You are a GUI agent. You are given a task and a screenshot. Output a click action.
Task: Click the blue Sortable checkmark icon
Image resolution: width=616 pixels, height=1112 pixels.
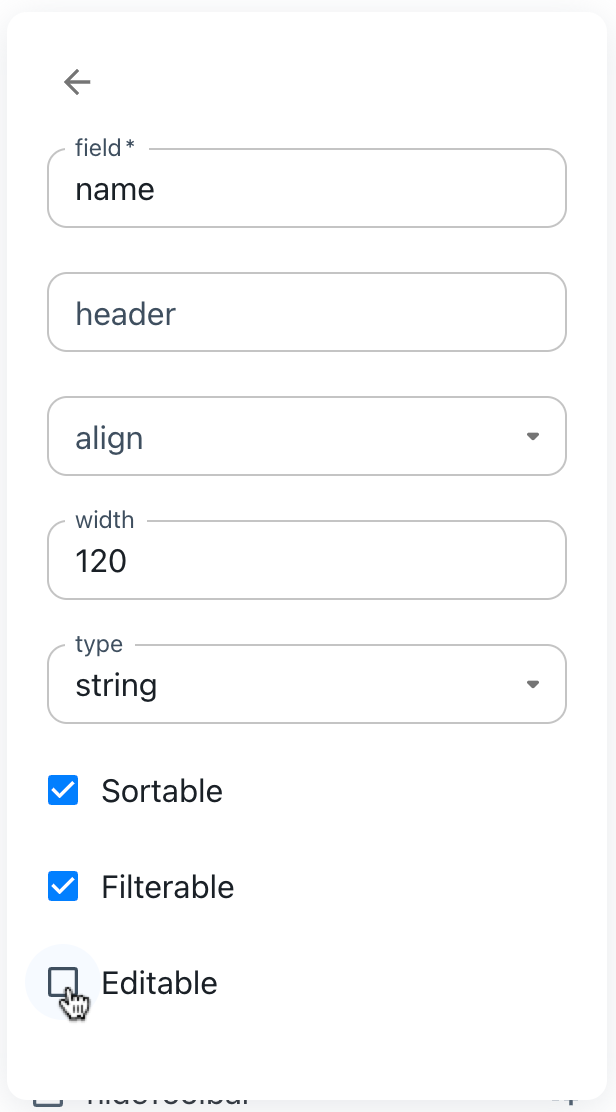click(x=62, y=790)
